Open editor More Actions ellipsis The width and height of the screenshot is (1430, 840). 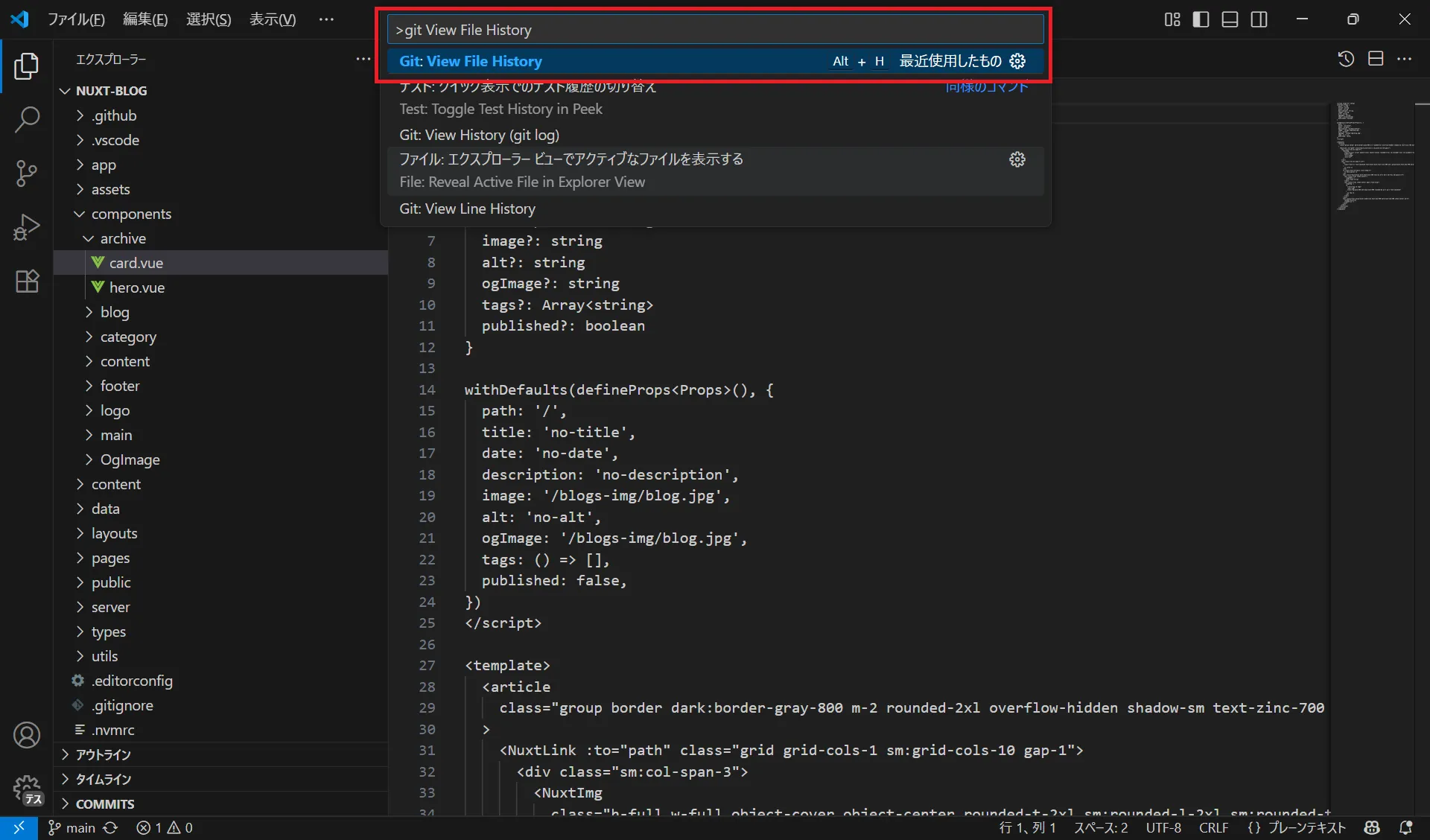tap(1405, 59)
